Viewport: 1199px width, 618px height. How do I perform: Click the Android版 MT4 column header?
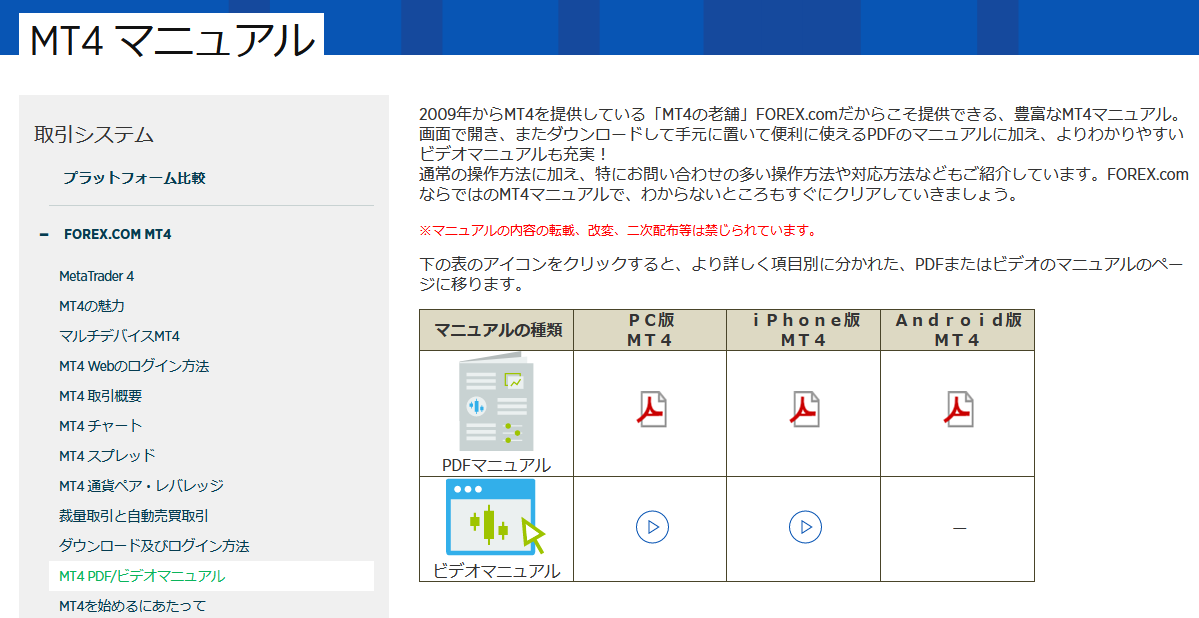[957, 330]
